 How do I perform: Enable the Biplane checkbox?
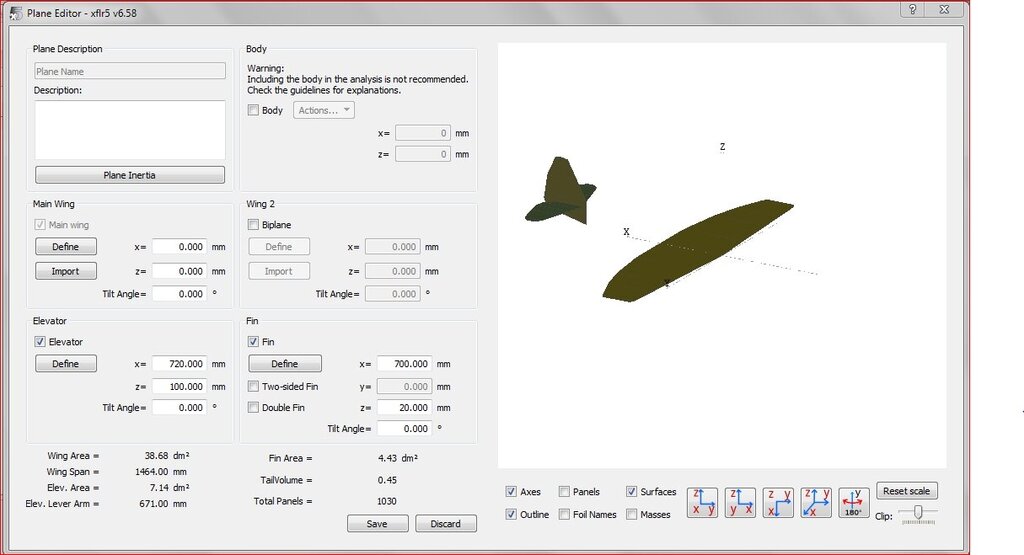point(253,225)
